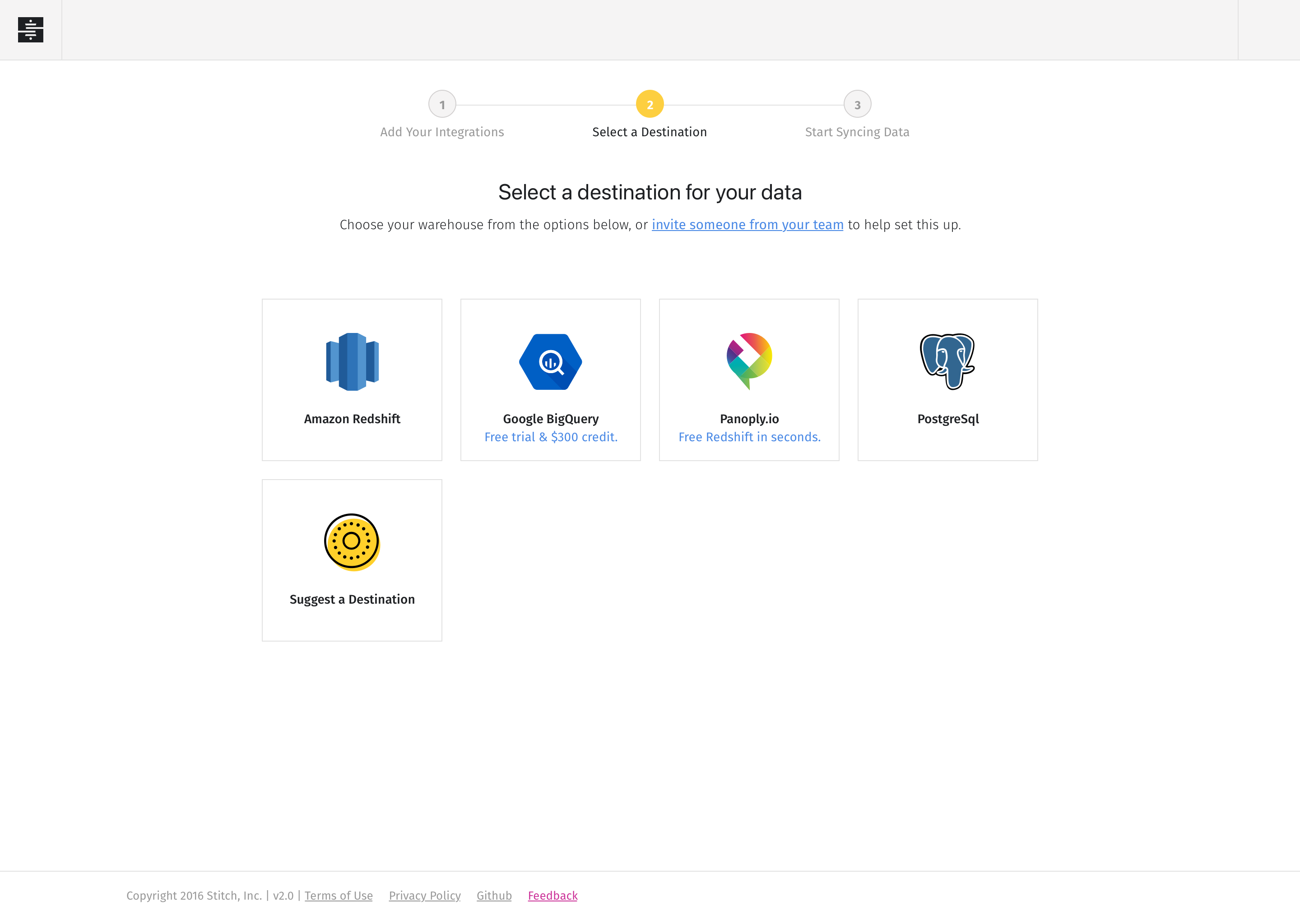Go to step 1 circle

coord(442,104)
